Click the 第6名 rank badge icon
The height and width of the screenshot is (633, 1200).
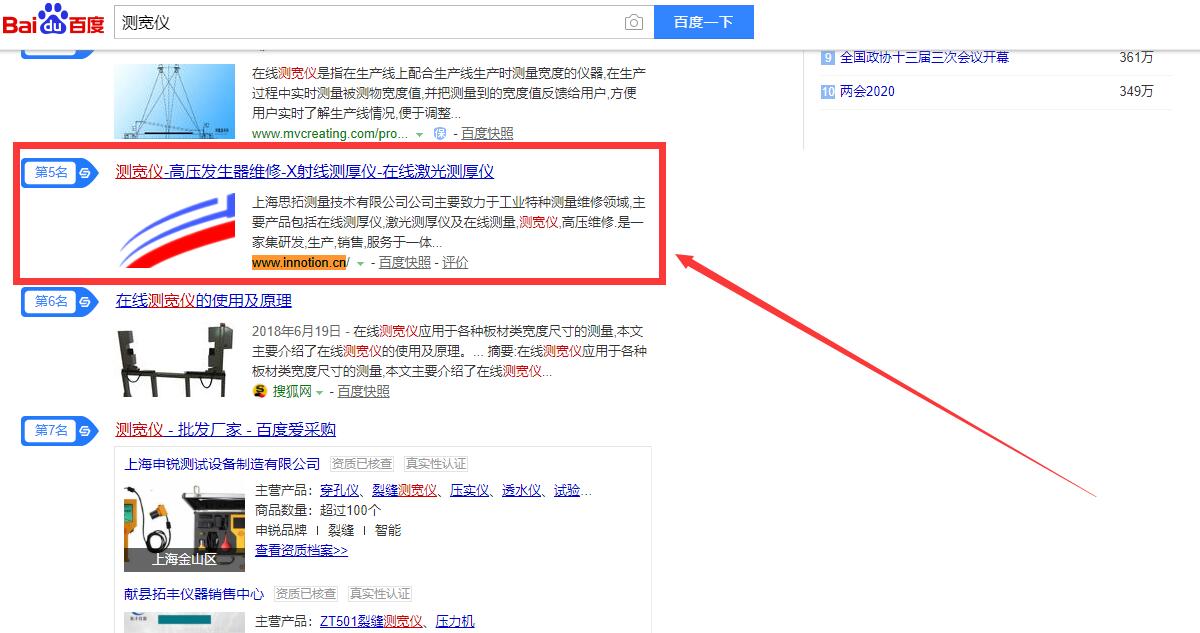[x=59, y=301]
